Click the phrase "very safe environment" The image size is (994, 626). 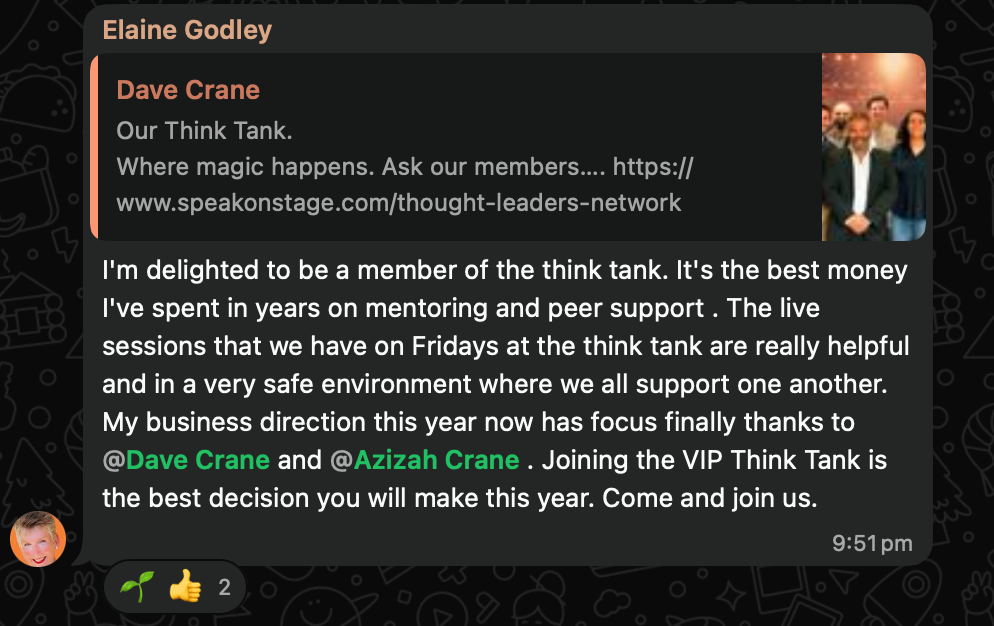318,385
